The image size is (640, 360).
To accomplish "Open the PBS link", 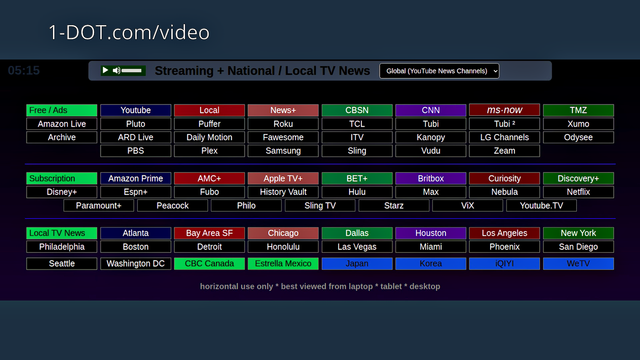I will [x=136, y=151].
